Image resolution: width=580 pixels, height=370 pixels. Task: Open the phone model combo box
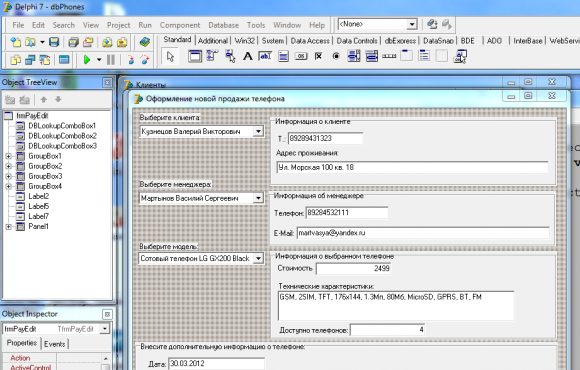coord(259,258)
